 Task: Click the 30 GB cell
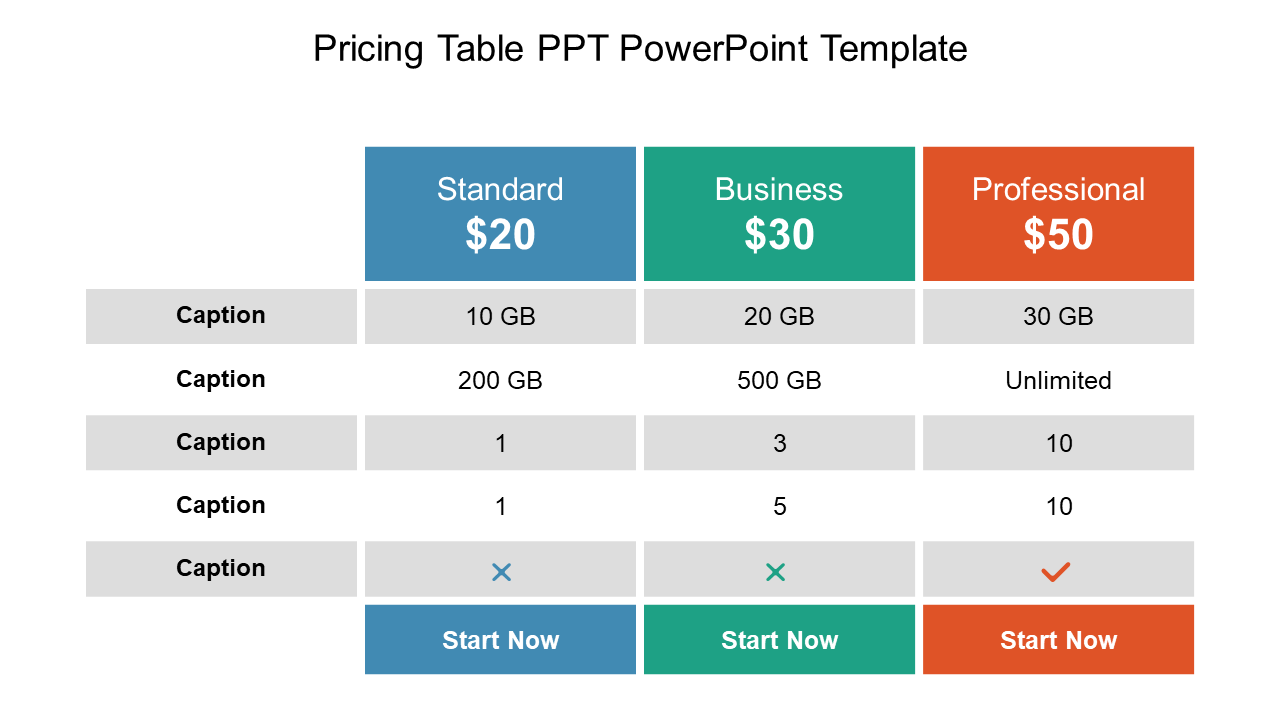coord(1058,317)
